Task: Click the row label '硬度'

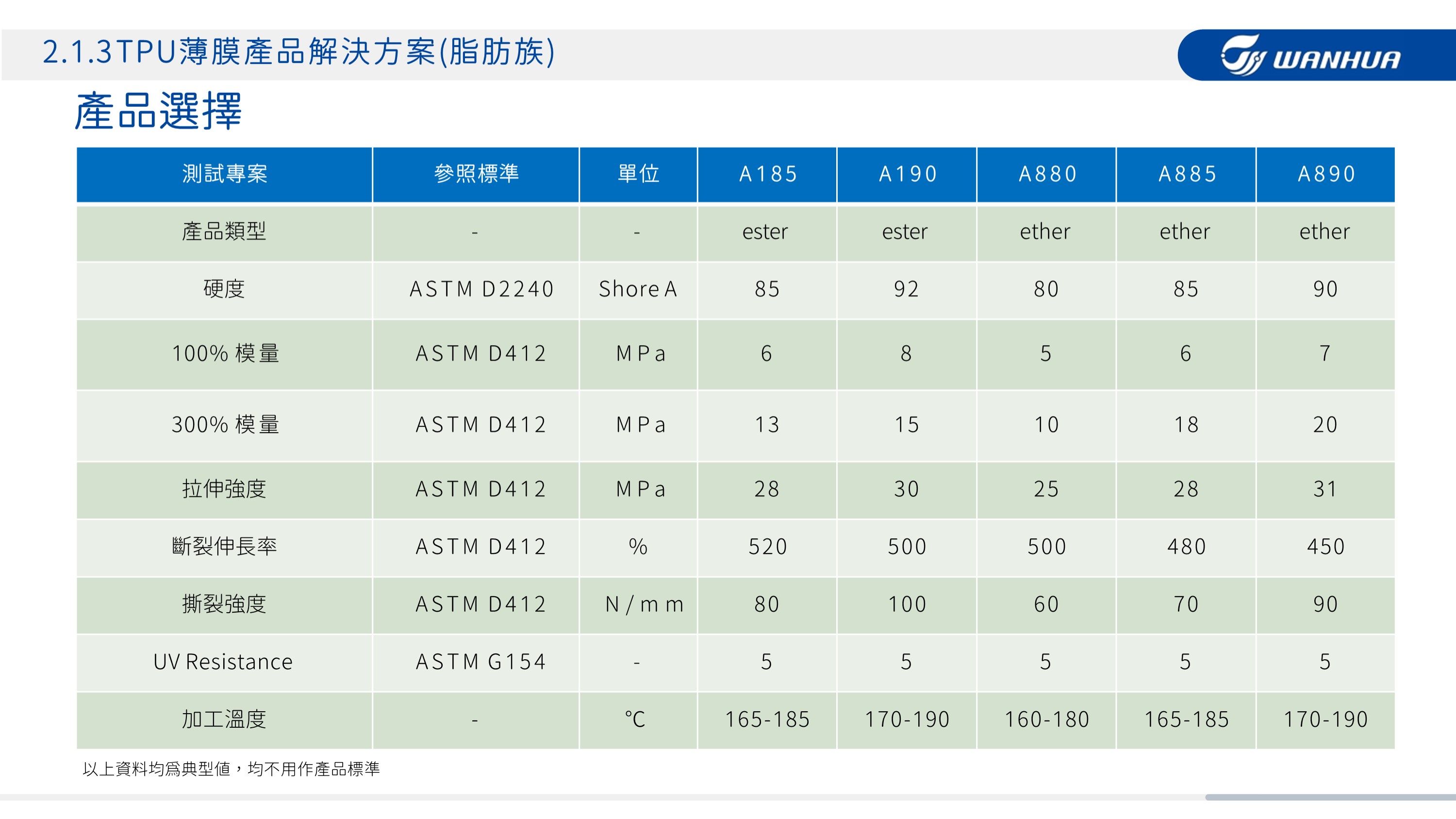Action: click(224, 289)
